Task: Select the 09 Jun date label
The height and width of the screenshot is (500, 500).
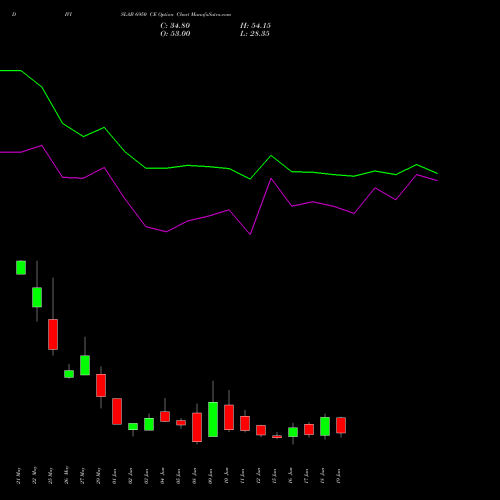Action: [x=211, y=476]
